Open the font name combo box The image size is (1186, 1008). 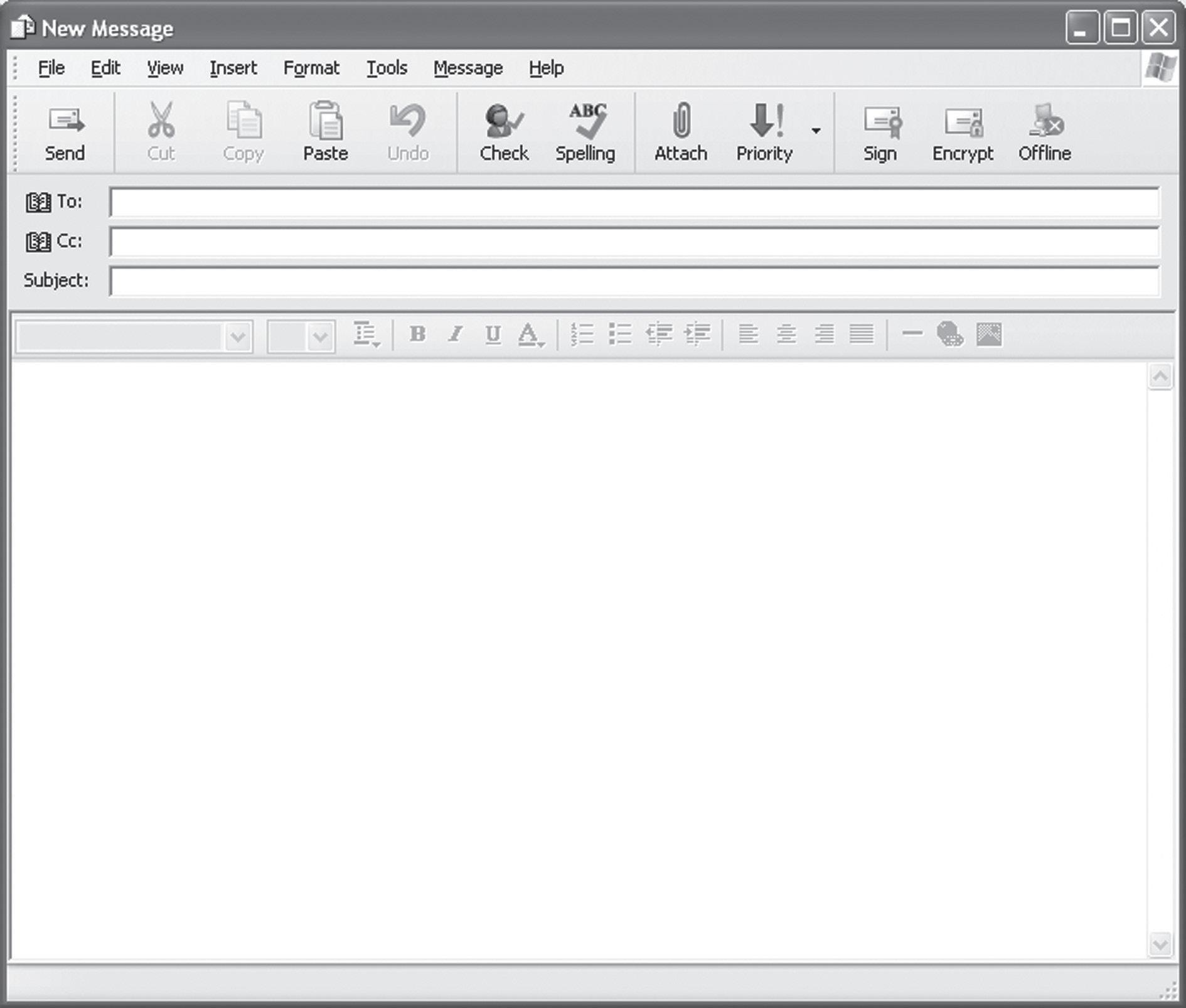coord(134,336)
